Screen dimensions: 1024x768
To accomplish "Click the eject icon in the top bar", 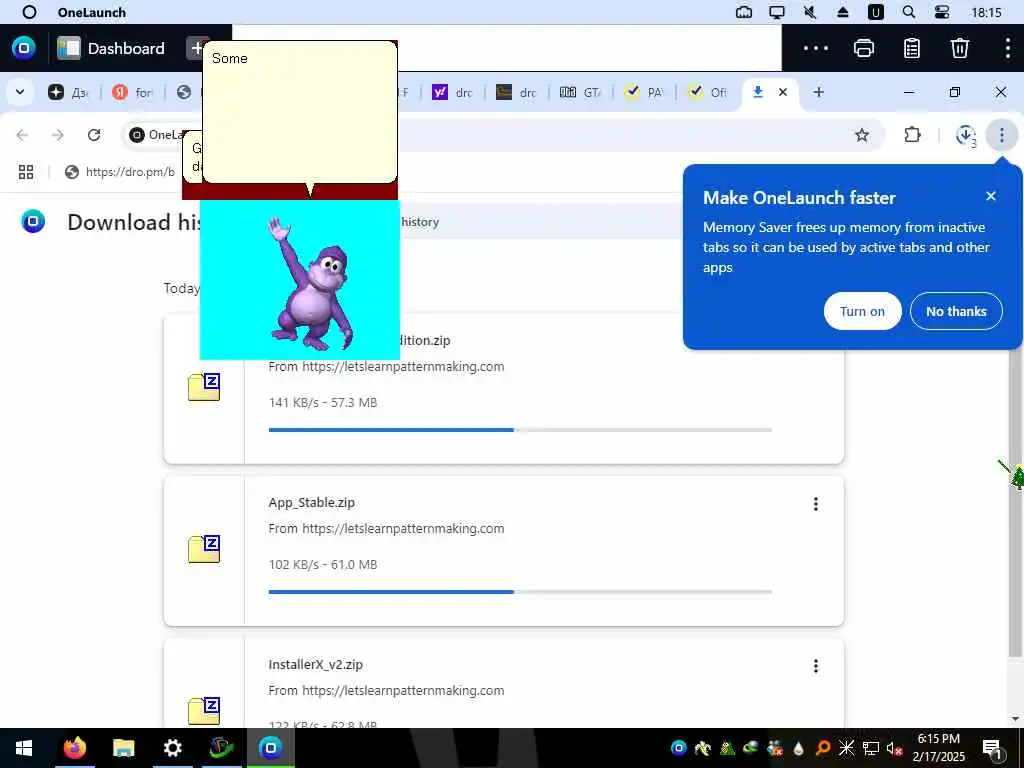I will 842,12.
